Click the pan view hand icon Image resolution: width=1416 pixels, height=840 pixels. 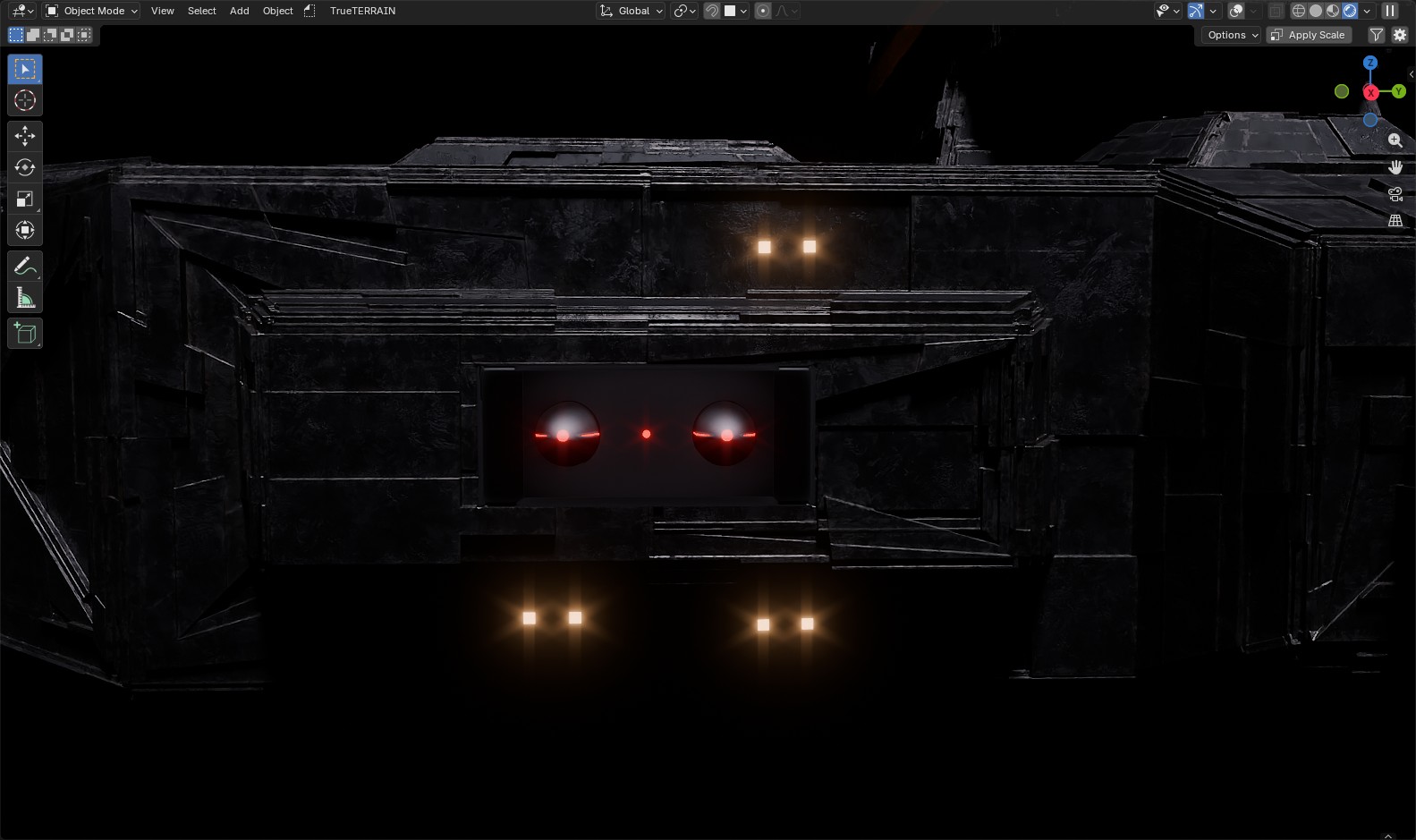1395,167
